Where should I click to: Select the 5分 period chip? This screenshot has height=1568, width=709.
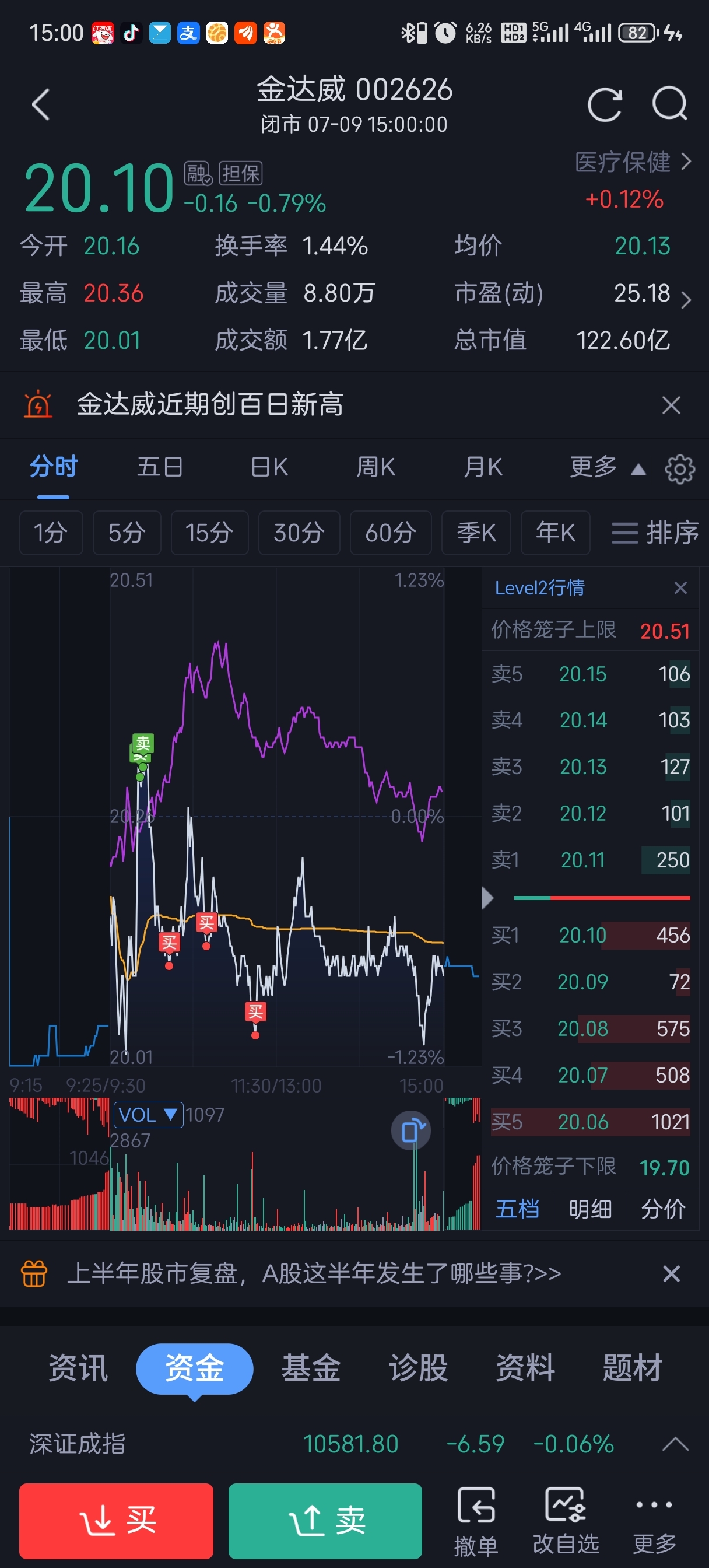[x=127, y=533]
